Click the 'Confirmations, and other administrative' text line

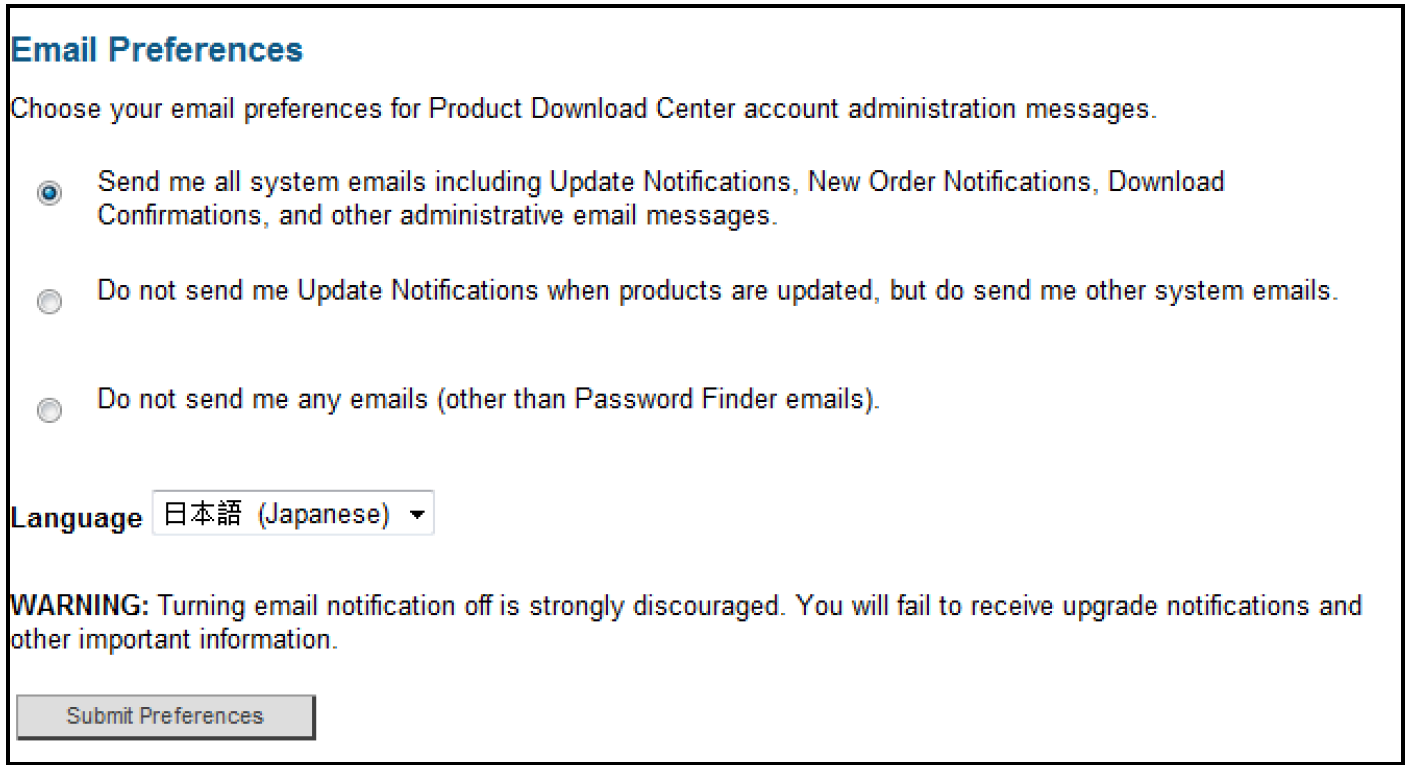(x=436, y=216)
